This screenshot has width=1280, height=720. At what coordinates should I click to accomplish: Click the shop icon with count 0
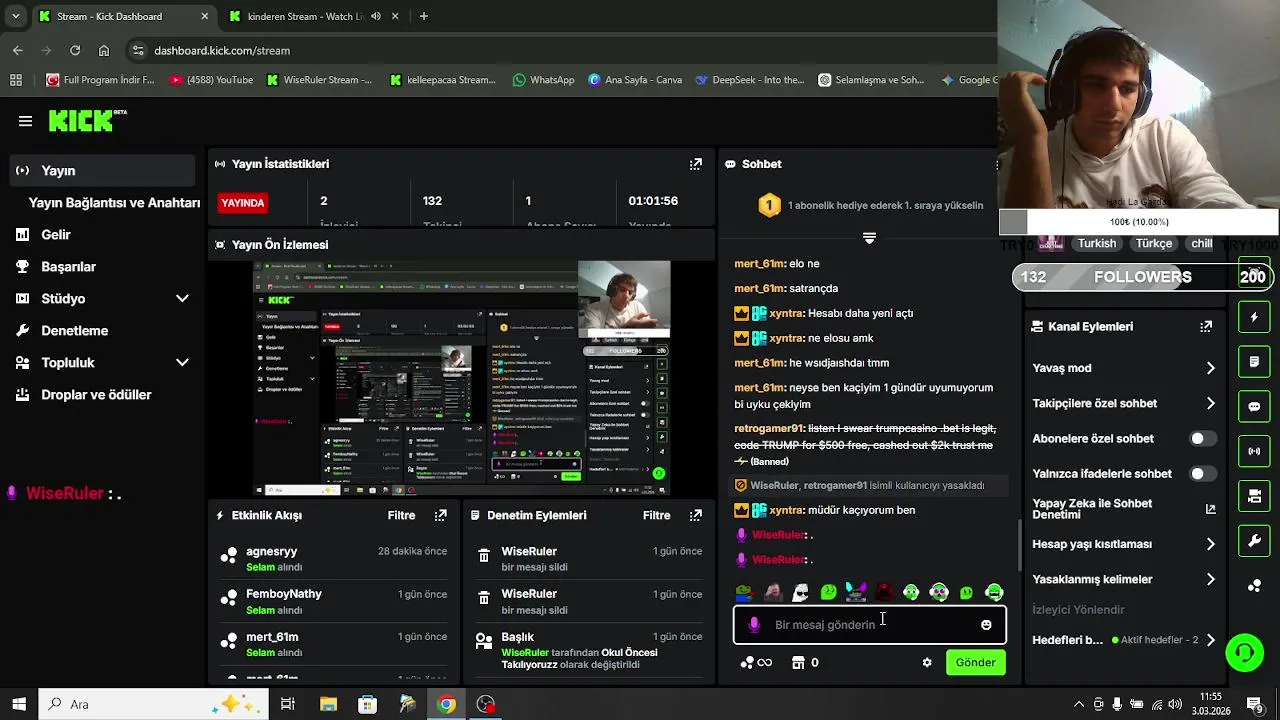[x=805, y=662]
